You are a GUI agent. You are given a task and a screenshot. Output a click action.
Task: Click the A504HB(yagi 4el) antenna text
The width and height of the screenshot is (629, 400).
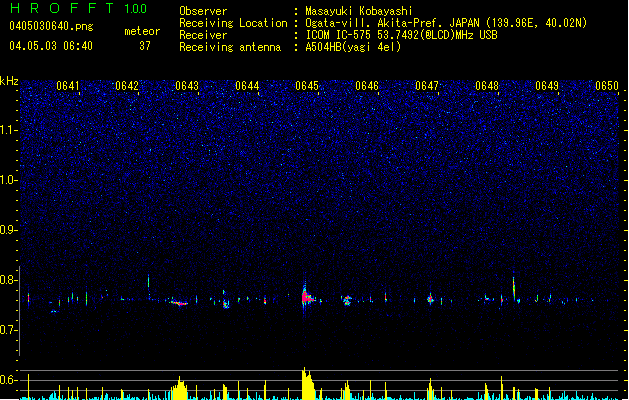tap(353, 47)
